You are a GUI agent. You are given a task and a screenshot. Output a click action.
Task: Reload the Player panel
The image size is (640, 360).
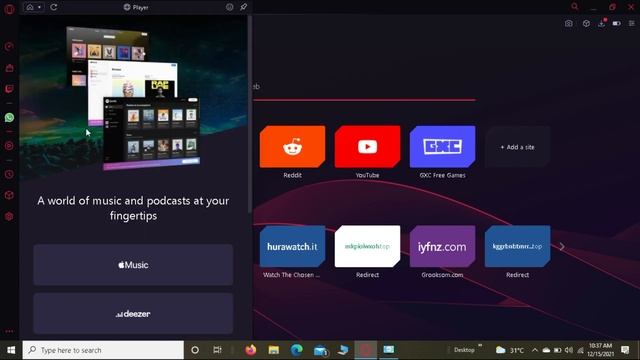tap(54, 7)
